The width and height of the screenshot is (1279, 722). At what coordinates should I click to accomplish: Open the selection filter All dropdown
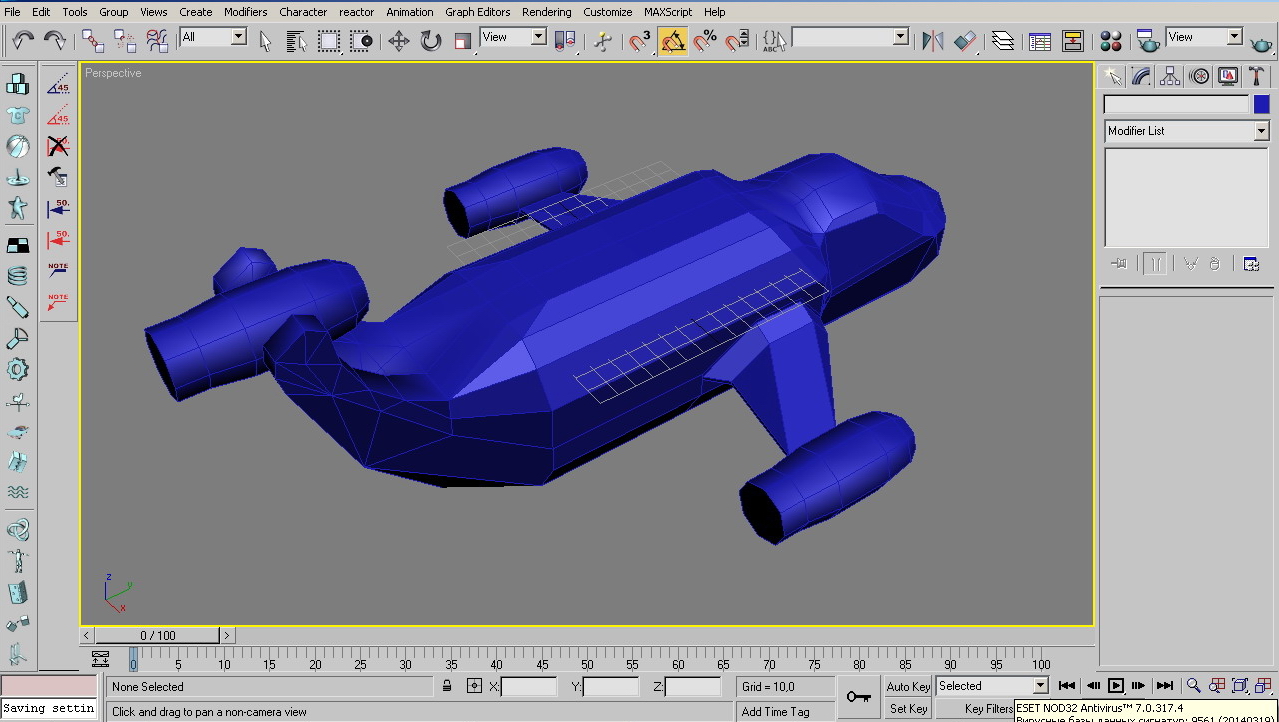(x=239, y=37)
